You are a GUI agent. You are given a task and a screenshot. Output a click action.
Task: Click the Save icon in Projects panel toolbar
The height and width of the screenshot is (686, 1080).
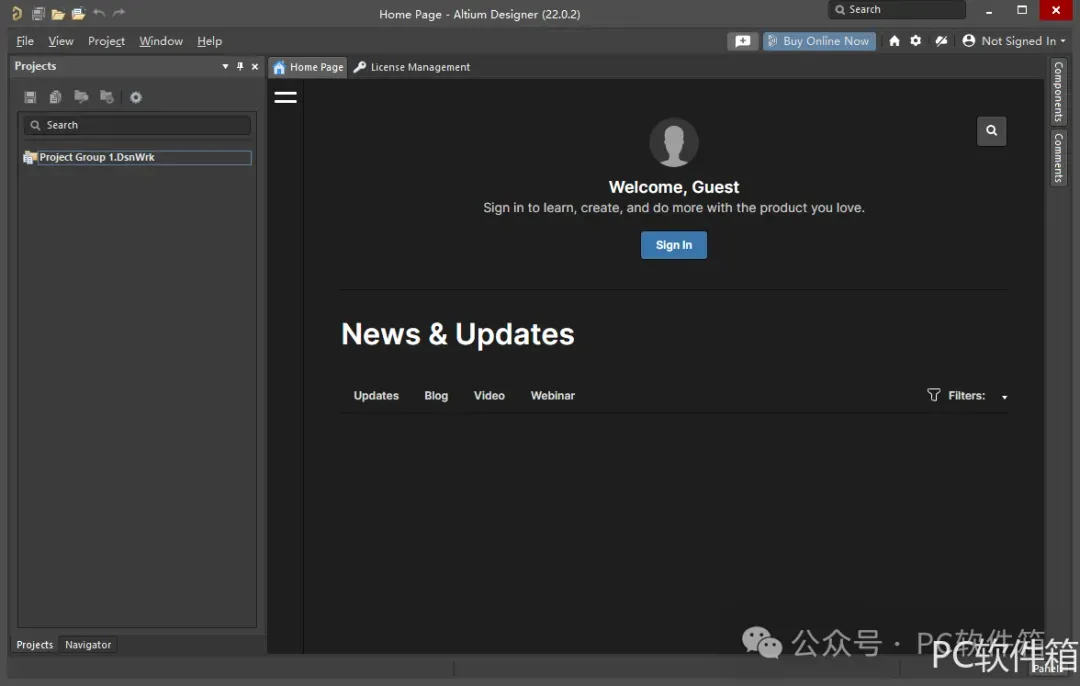(x=30, y=97)
